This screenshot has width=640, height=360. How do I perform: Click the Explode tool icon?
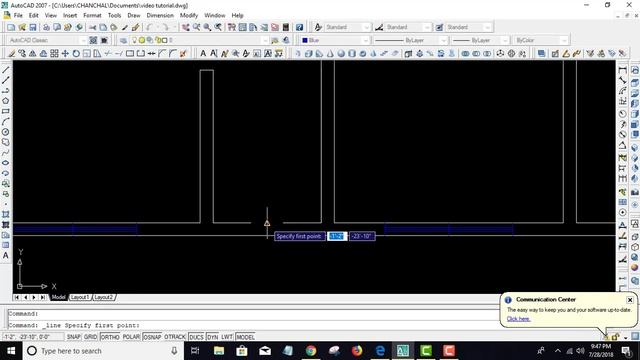[183, 53]
